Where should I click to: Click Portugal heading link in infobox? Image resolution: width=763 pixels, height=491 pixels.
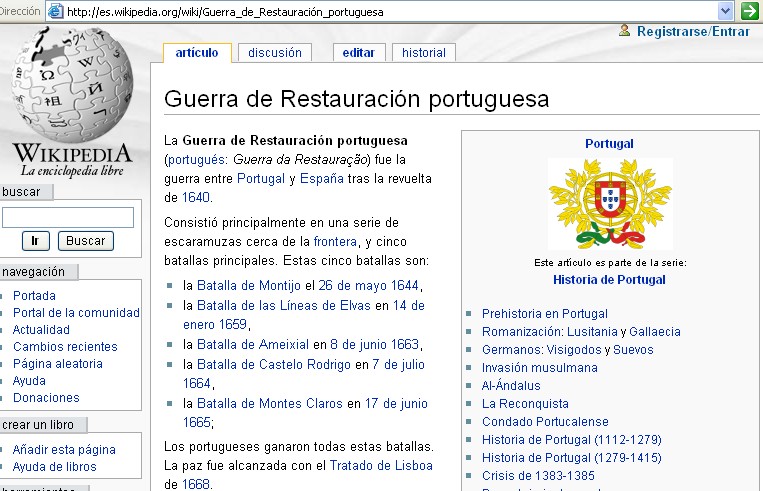(609, 144)
